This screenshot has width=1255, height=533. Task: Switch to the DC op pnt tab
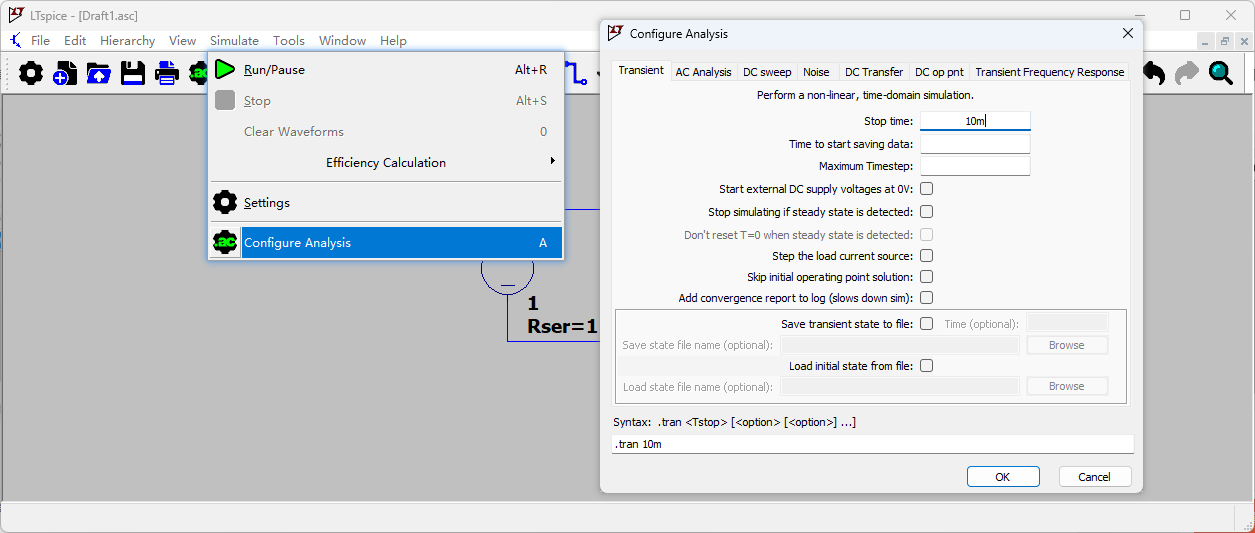[939, 72]
